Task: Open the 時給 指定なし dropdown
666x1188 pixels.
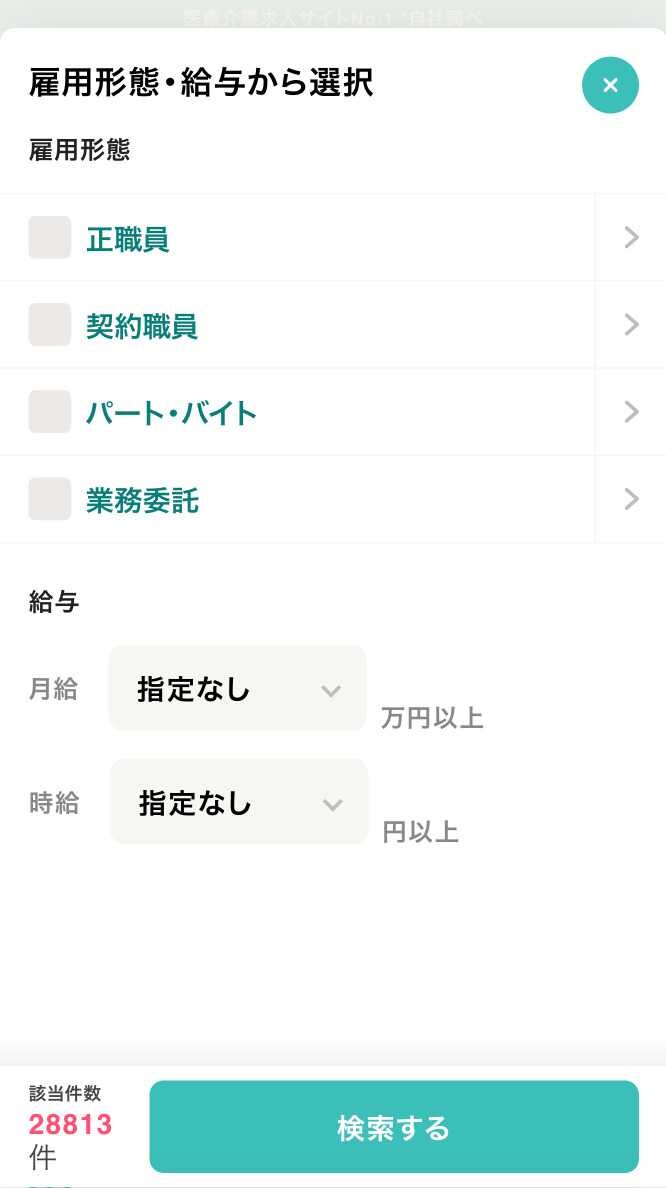Action: 238,802
